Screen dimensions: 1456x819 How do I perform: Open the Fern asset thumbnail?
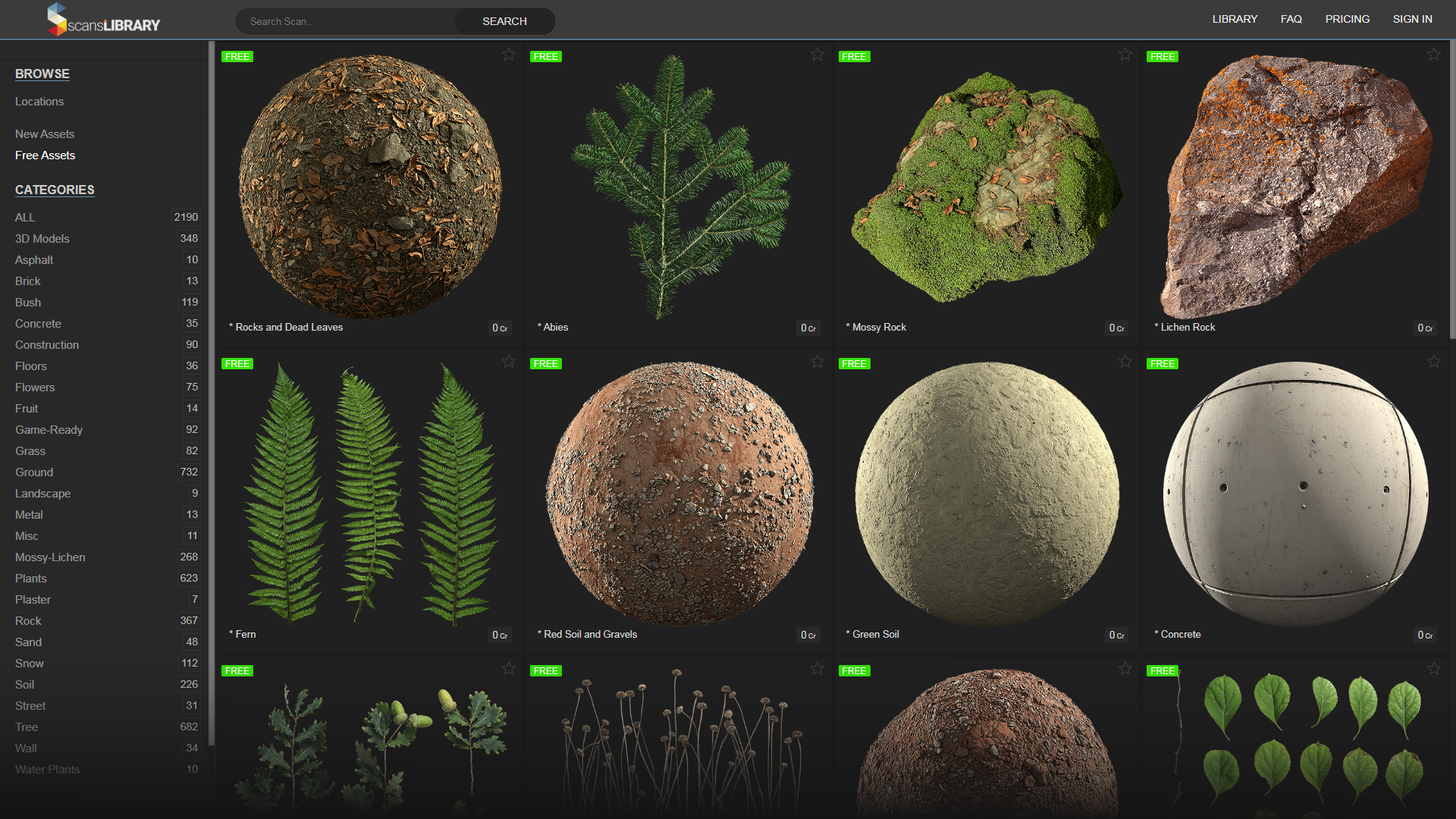coord(370,494)
